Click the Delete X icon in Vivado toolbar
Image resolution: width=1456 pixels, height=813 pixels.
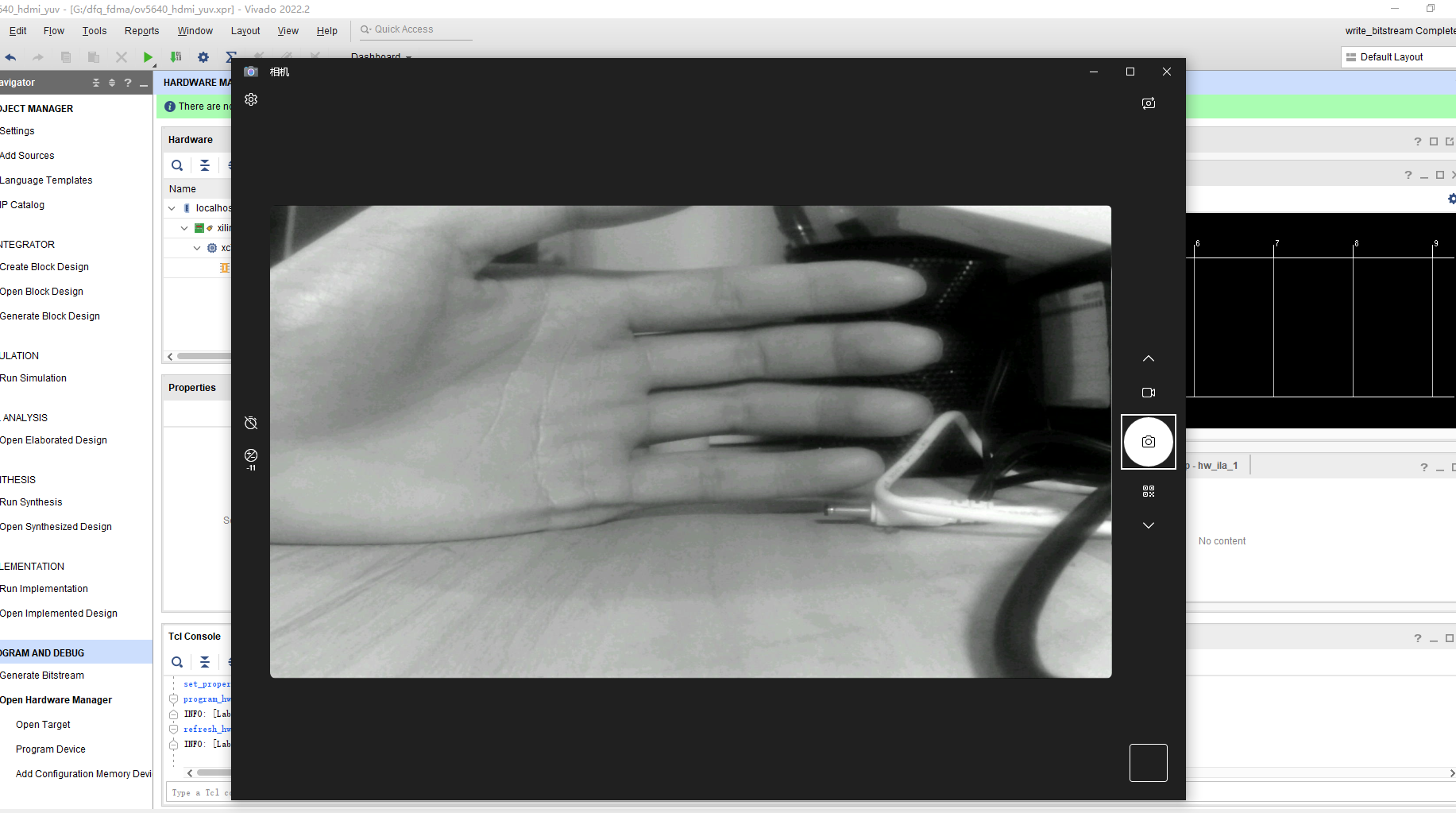tap(122, 57)
